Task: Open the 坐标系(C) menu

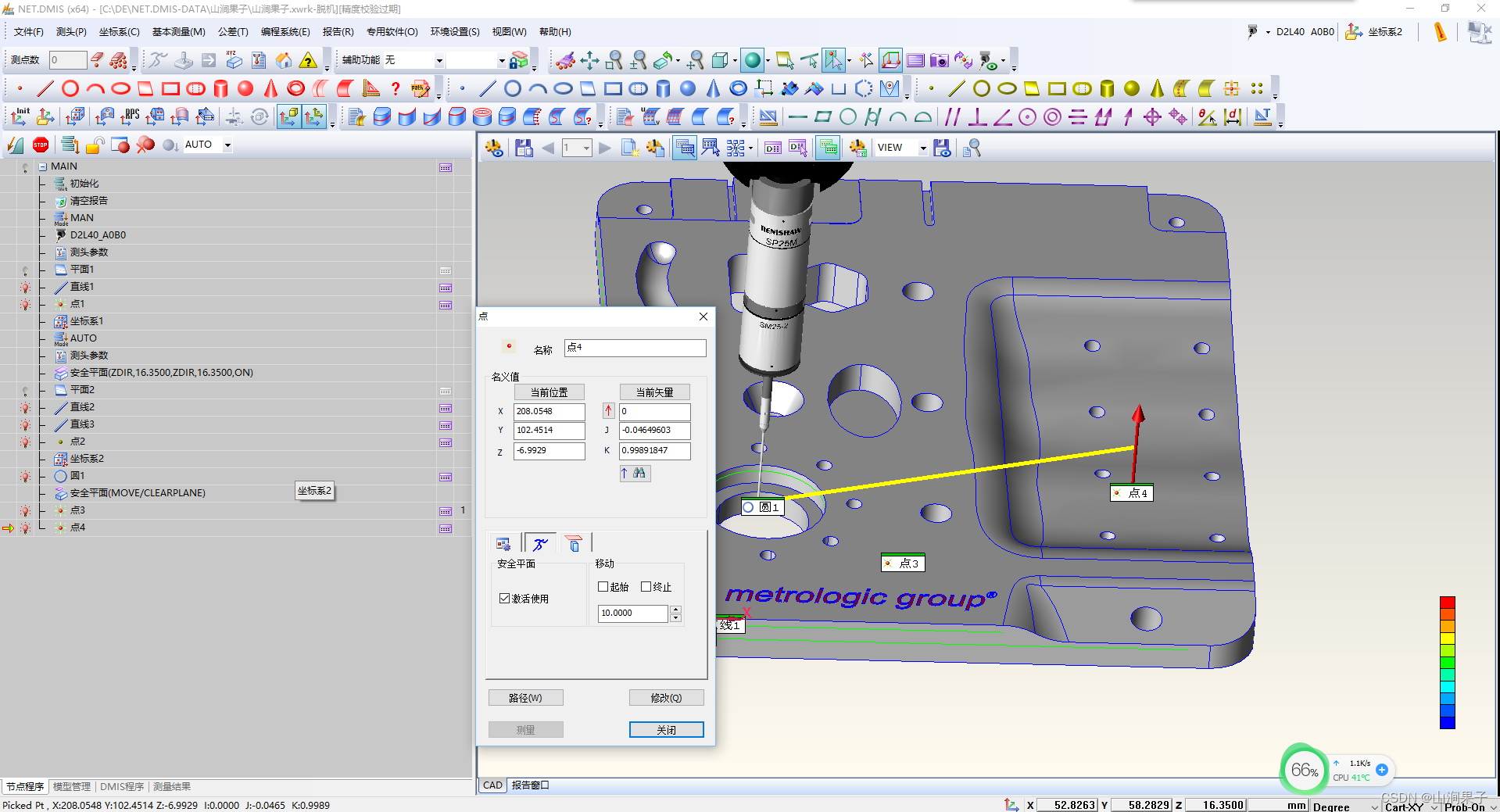Action: (119, 32)
